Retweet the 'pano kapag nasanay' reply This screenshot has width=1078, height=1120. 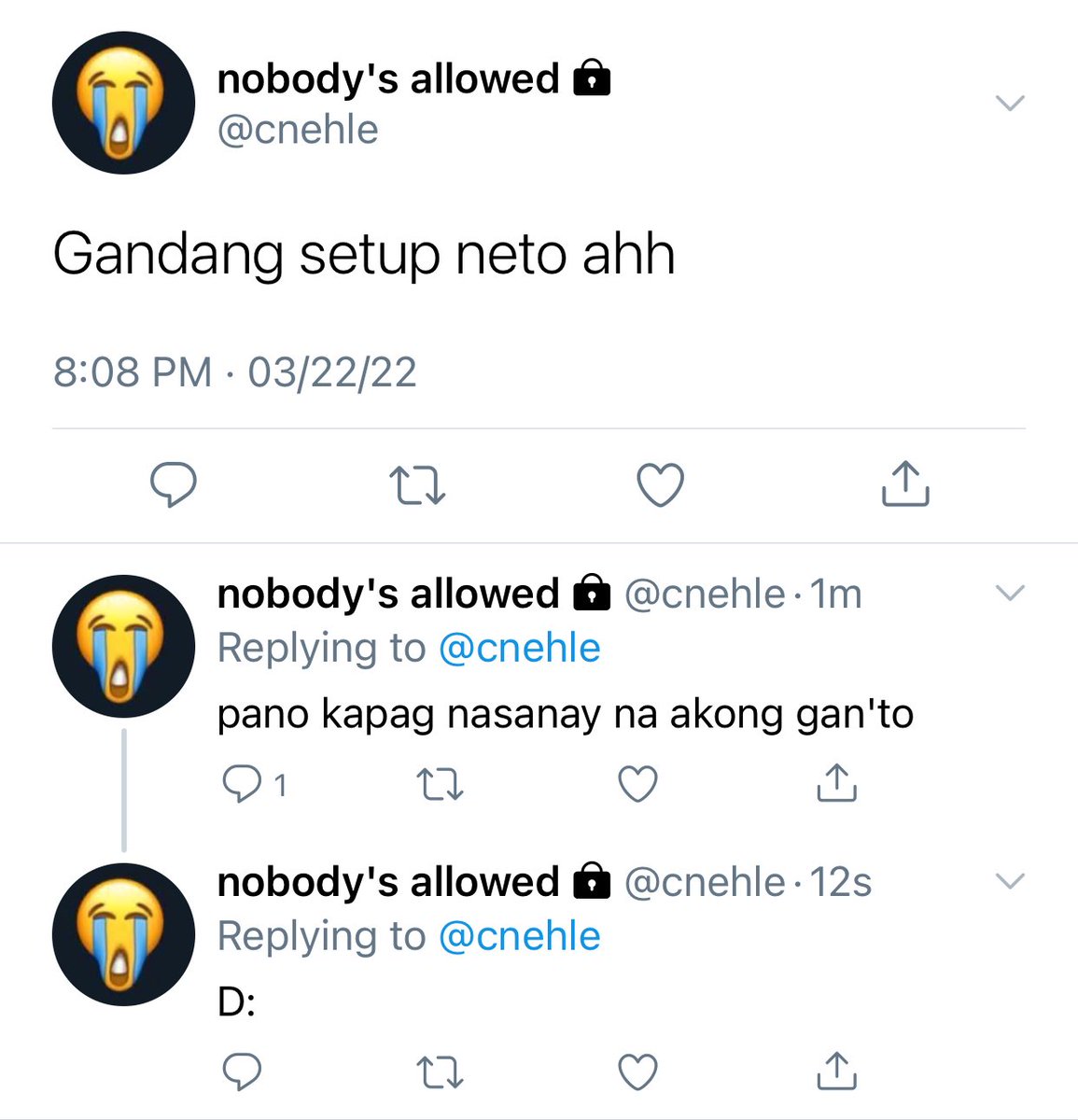coord(440,785)
